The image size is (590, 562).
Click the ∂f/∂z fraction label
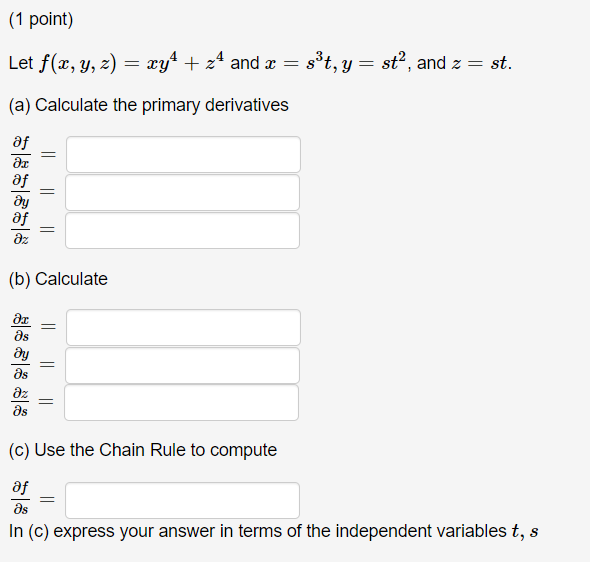coord(21,228)
